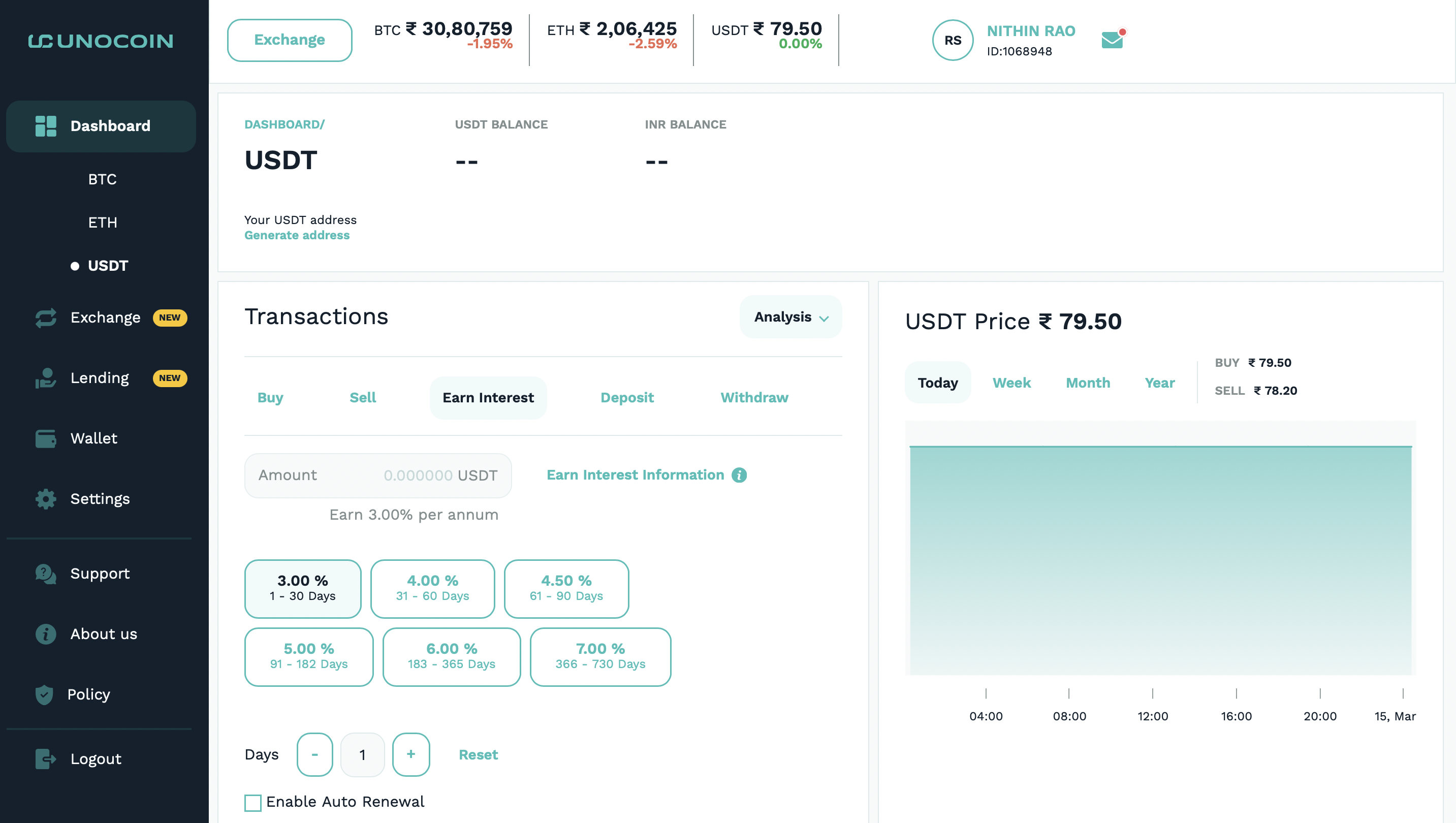Select the 7.00 % 366-730 Days plan
1456x823 pixels.
(600, 657)
